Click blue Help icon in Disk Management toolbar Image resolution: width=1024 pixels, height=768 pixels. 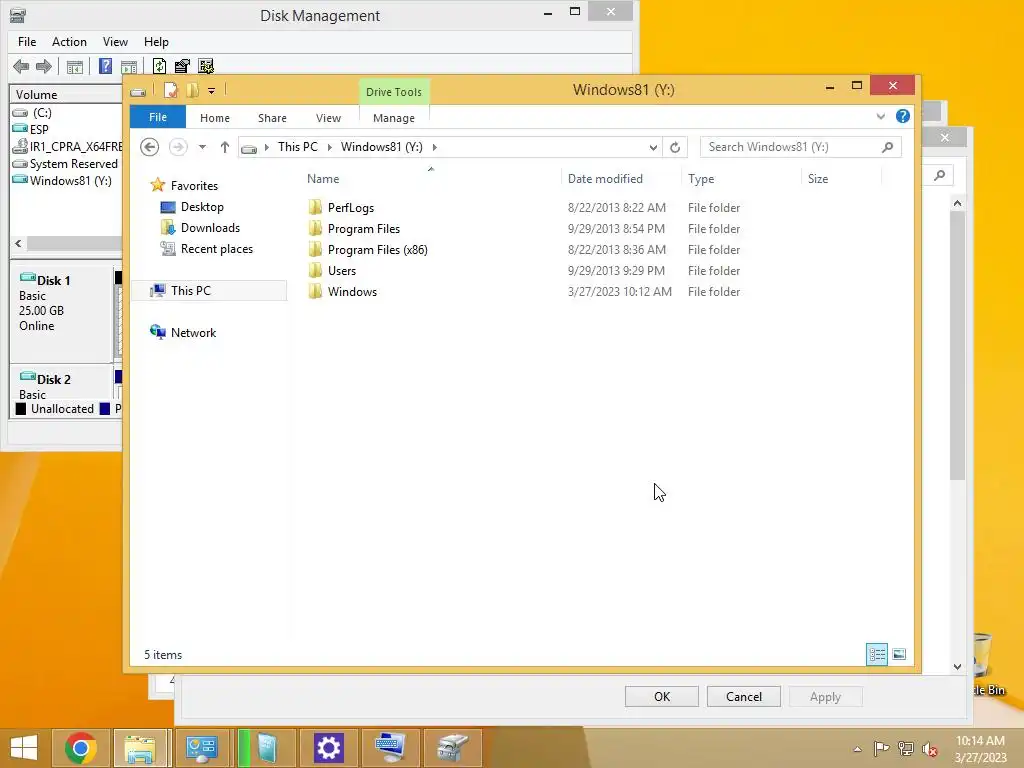click(105, 66)
